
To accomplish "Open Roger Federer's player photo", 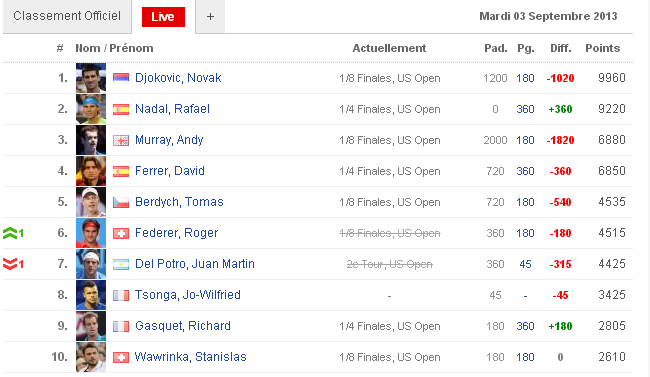I will point(91,233).
